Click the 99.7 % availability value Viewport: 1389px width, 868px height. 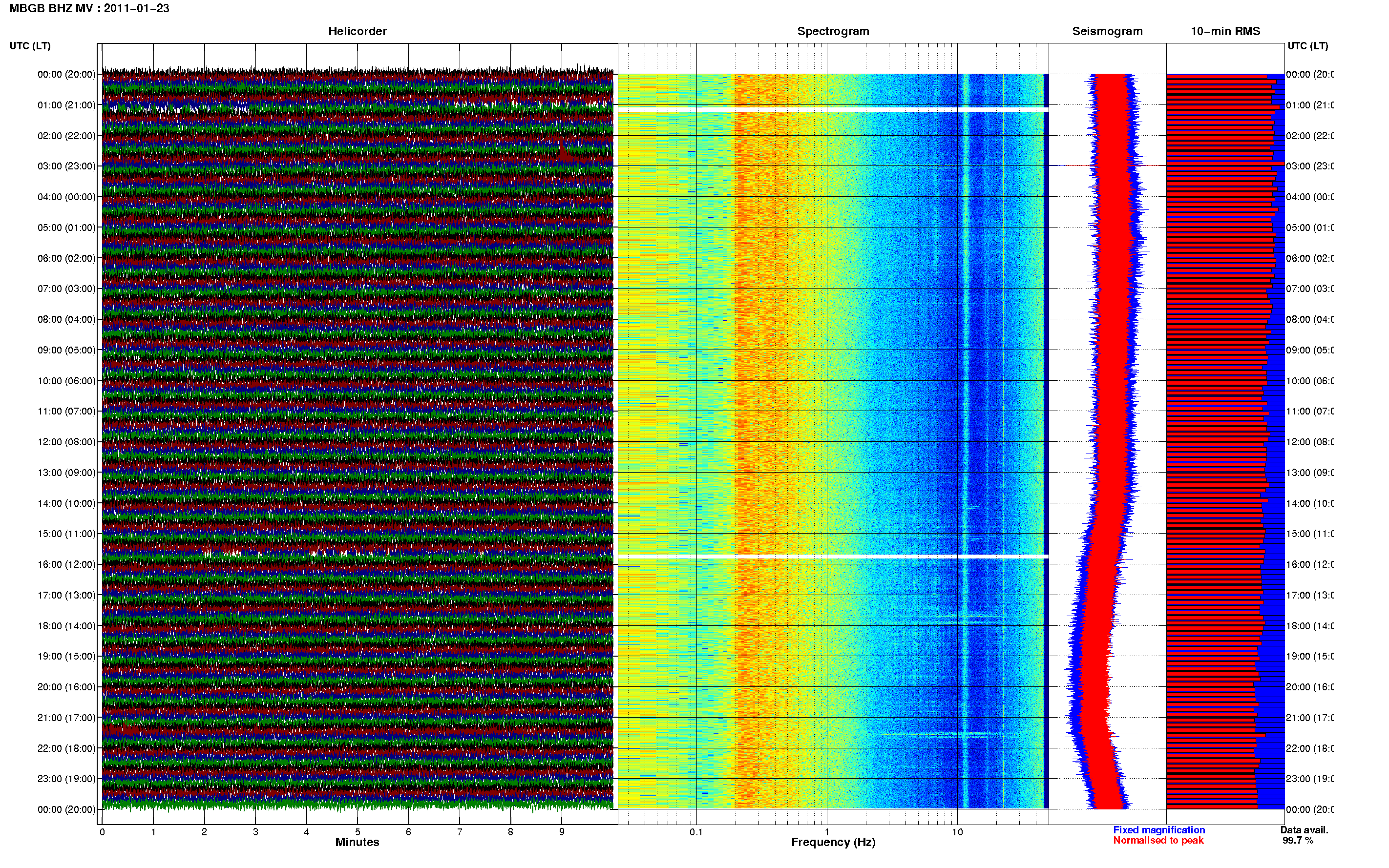1298,840
